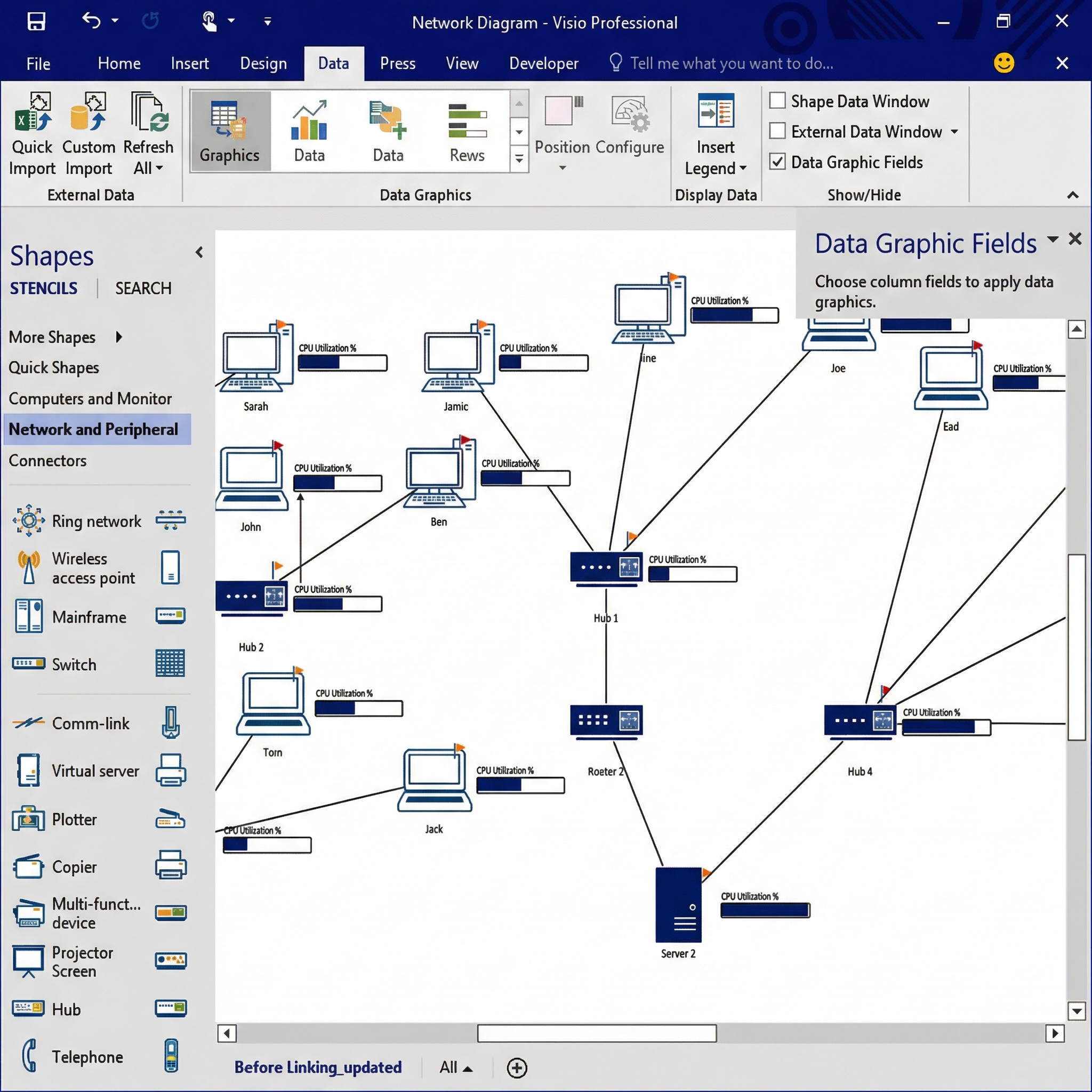The height and width of the screenshot is (1092, 1092).
Task: Select the Wireless access point shape
Action: coord(29,567)
